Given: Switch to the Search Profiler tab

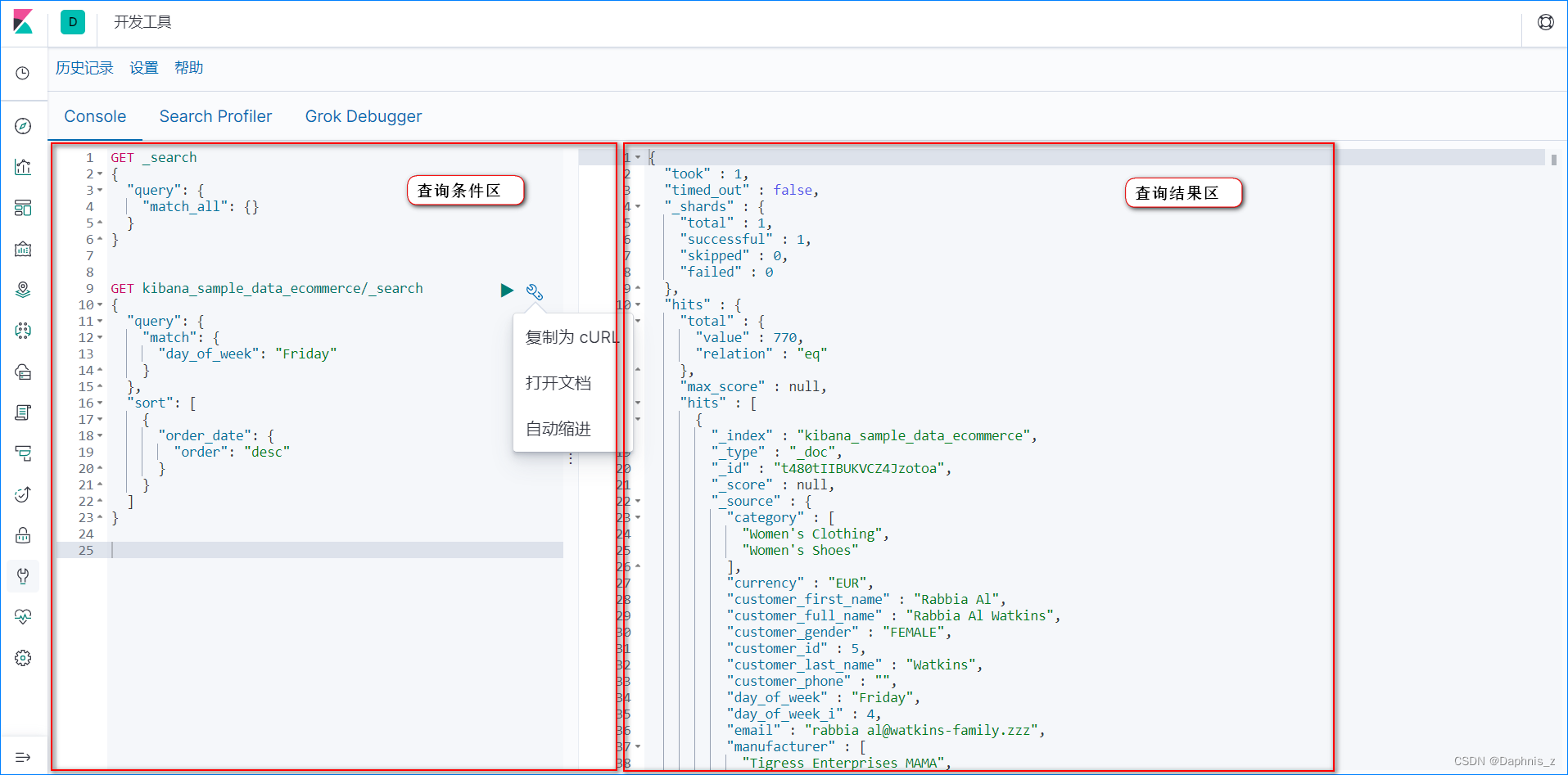Looking at the screenshot, I should click(x=215, y=116).
